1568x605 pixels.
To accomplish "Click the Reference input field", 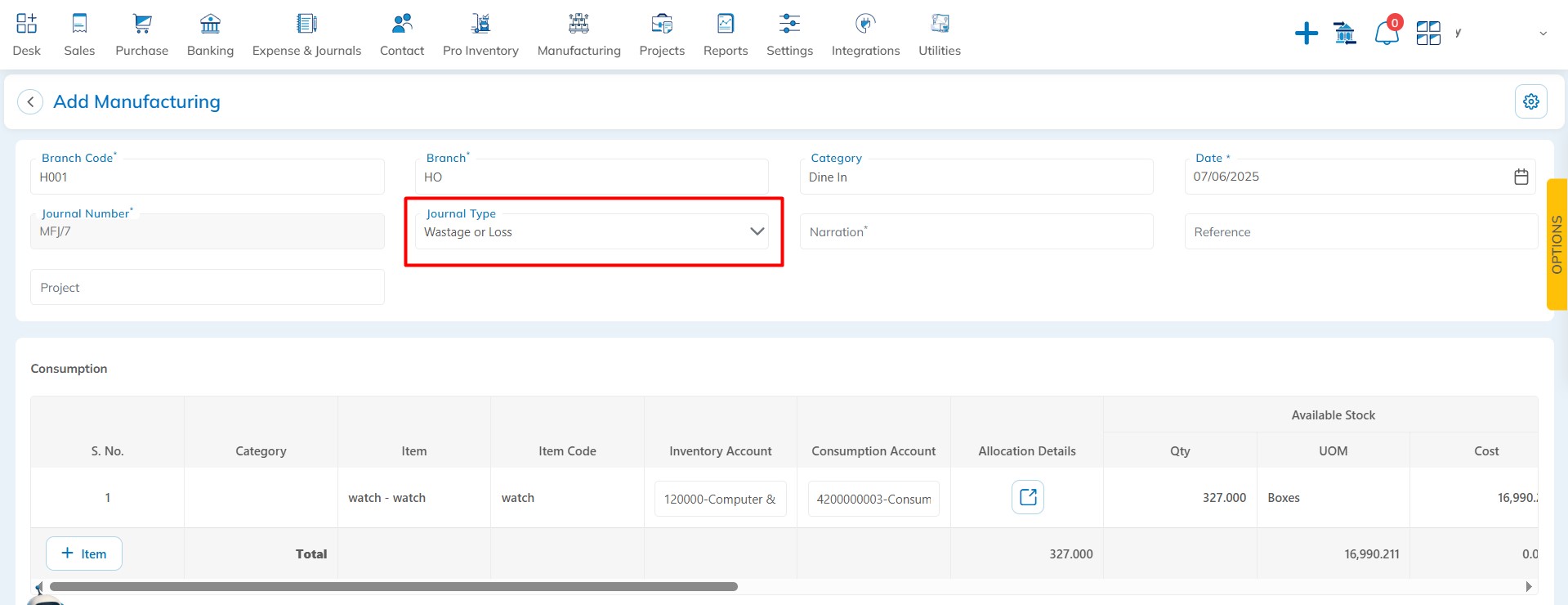I will 1360,231.
